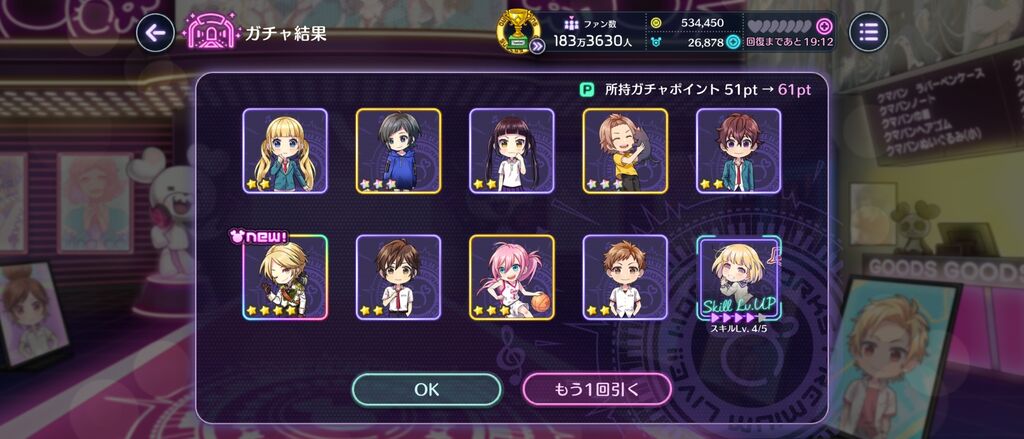Add gems with blue plus icon
Image resolution: width=1024 pixels, height=439 pixels.
(x=733, y=42)
